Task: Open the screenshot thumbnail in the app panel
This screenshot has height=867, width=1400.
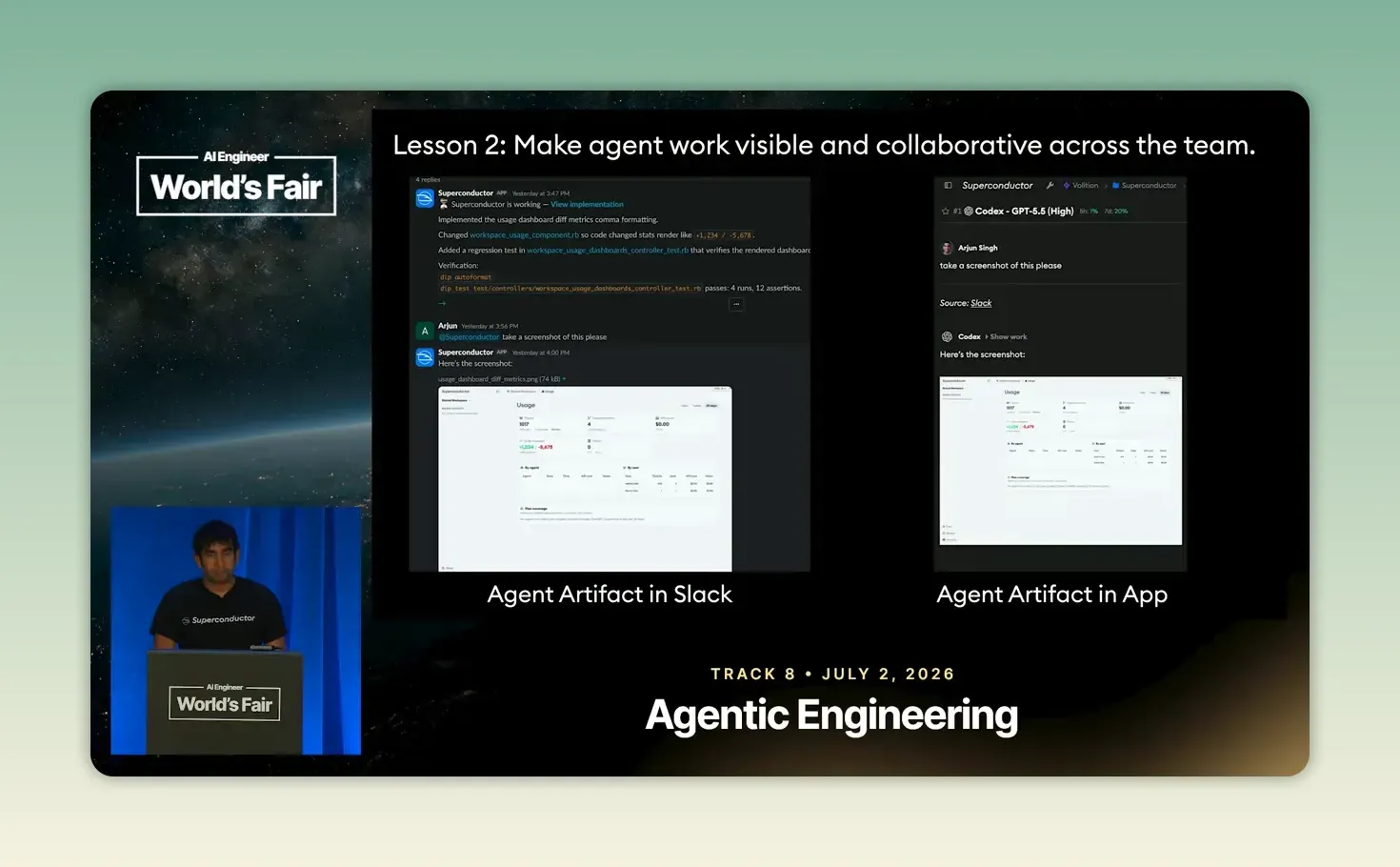Action: click(1060, 460)
